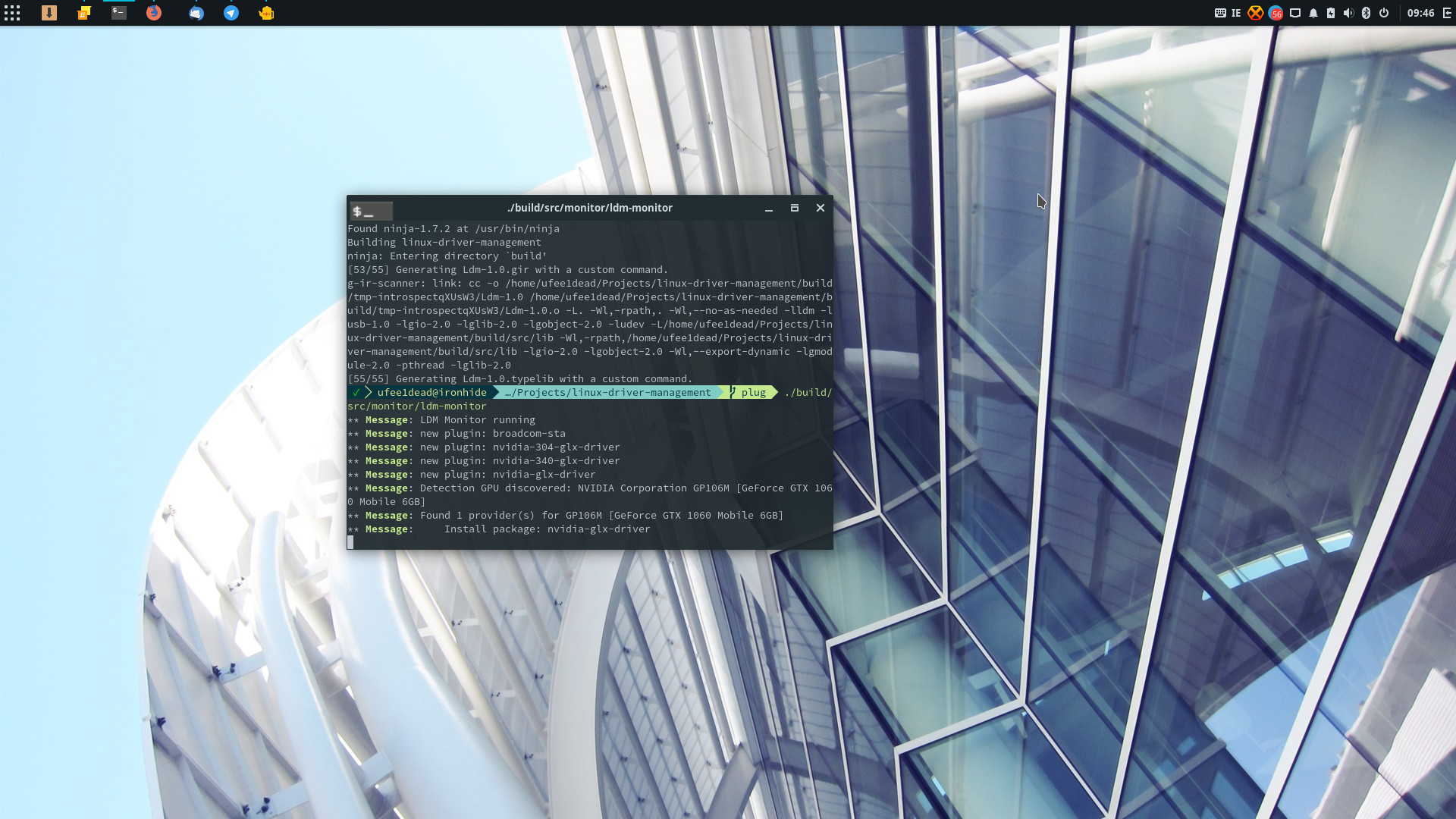The height and width of the screenshot is (819, 1456).
Task: Open the display tray icon
Action: [1295, 13]
